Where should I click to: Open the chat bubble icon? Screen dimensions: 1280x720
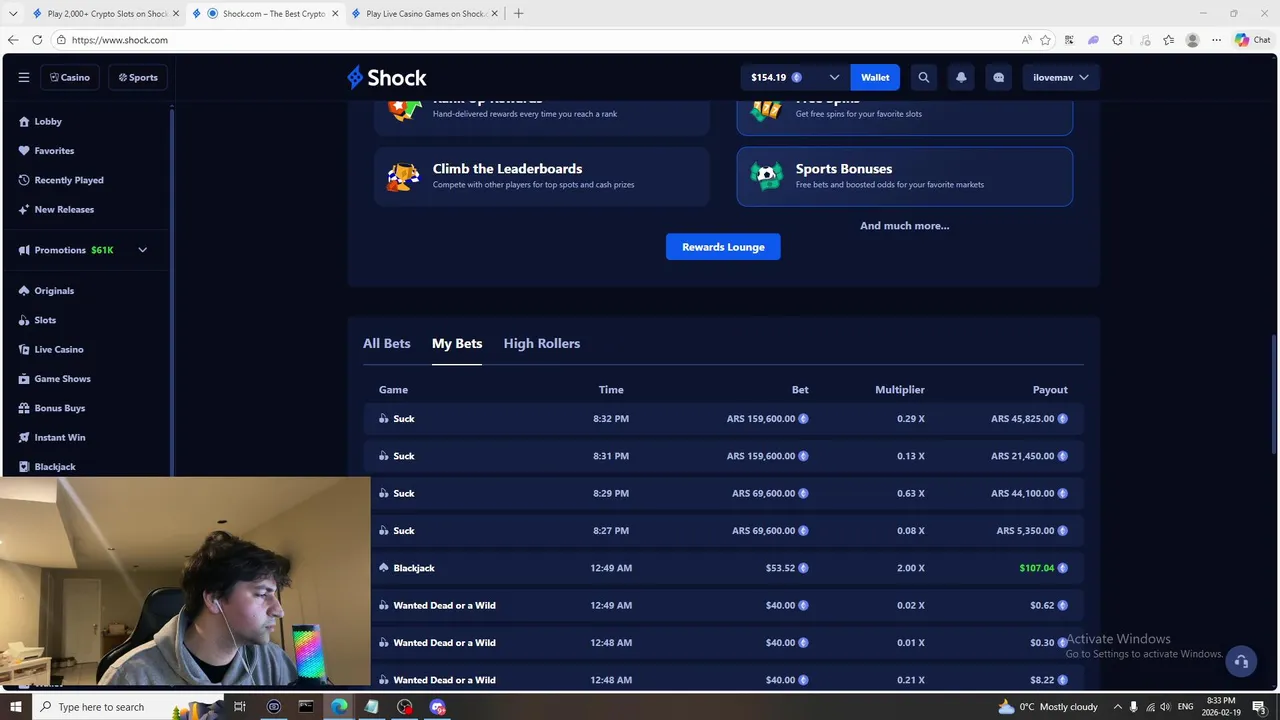998,77
